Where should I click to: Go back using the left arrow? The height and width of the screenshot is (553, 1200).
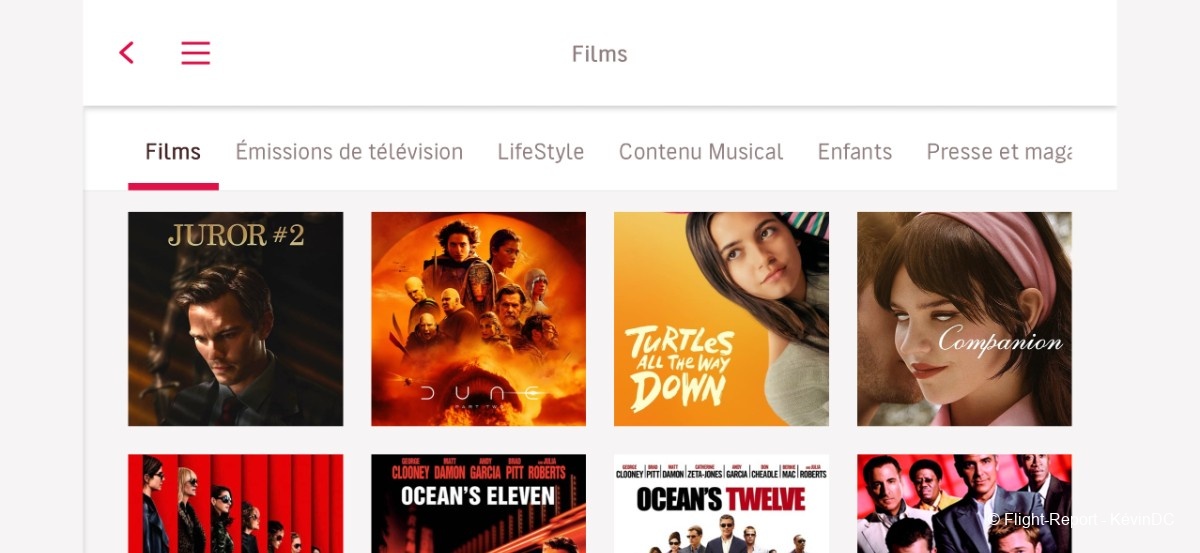coord(126,53)
